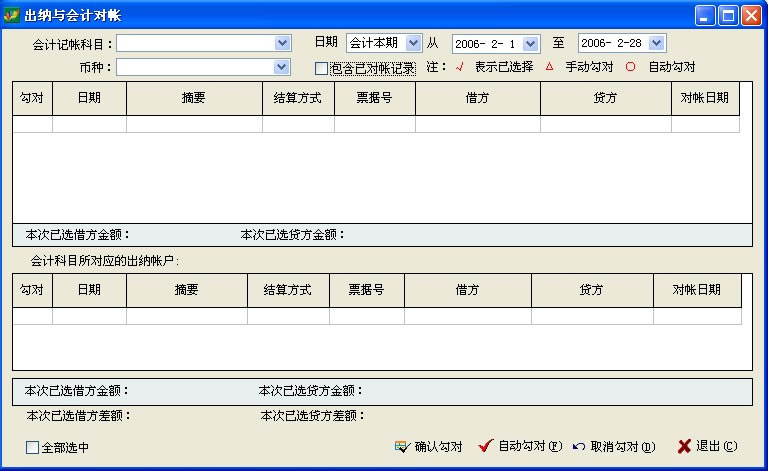Maximize the 出纳与会计对帐 window
Image resolution: width=768 pixels, height=471 pixels.
728,15
